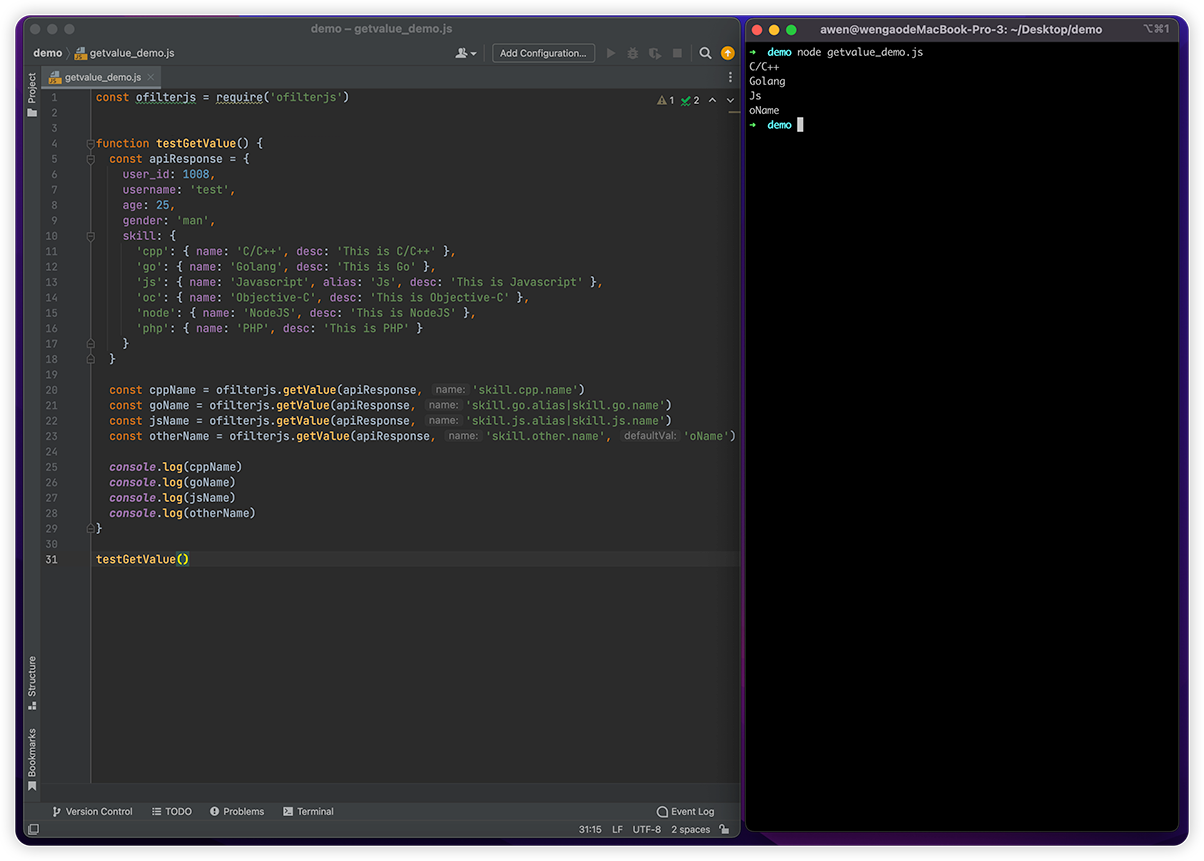This screenshot has height=861, width=1204.
Task: Click the Stop square icon in toolbar
Action: click(x=677, y=53)
